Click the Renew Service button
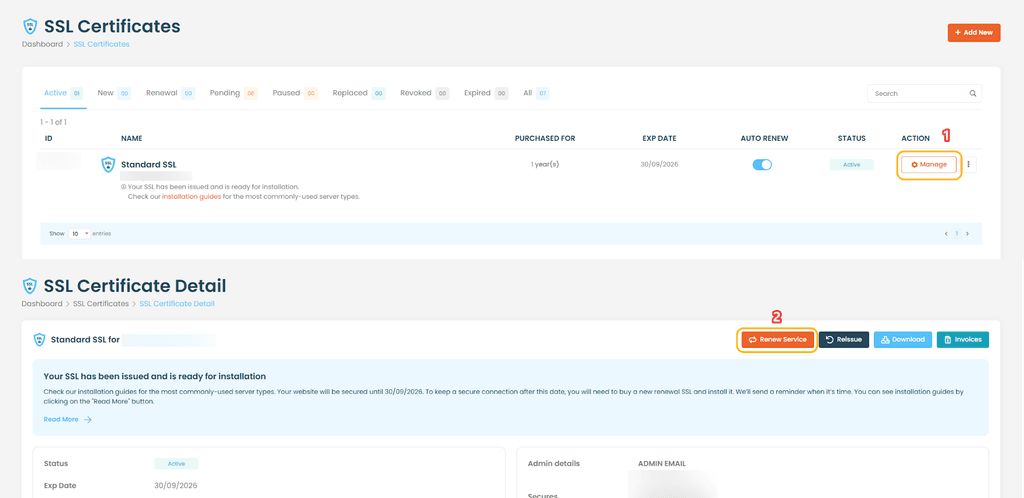Viewport: 1024px width, 498px height. (777, 339)
